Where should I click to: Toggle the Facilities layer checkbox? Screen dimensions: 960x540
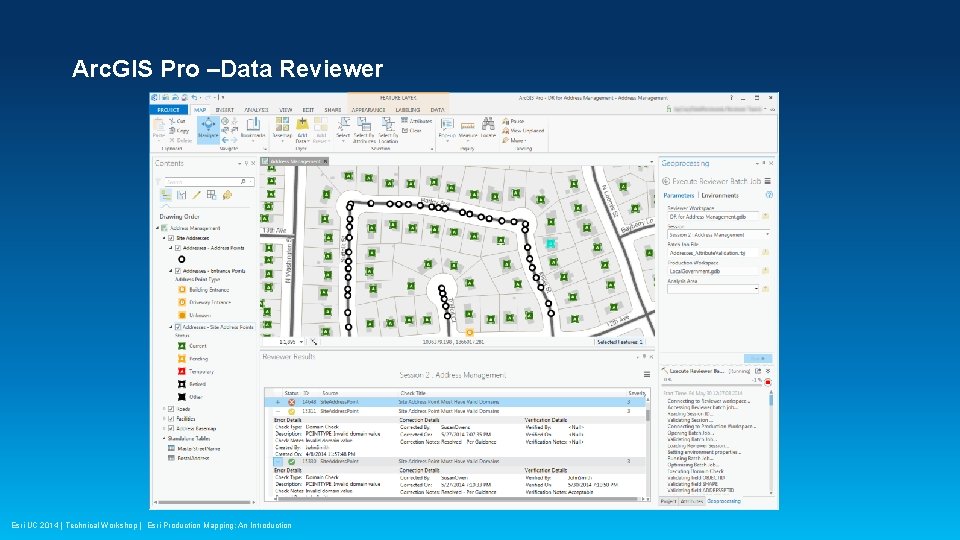[171, 419]
